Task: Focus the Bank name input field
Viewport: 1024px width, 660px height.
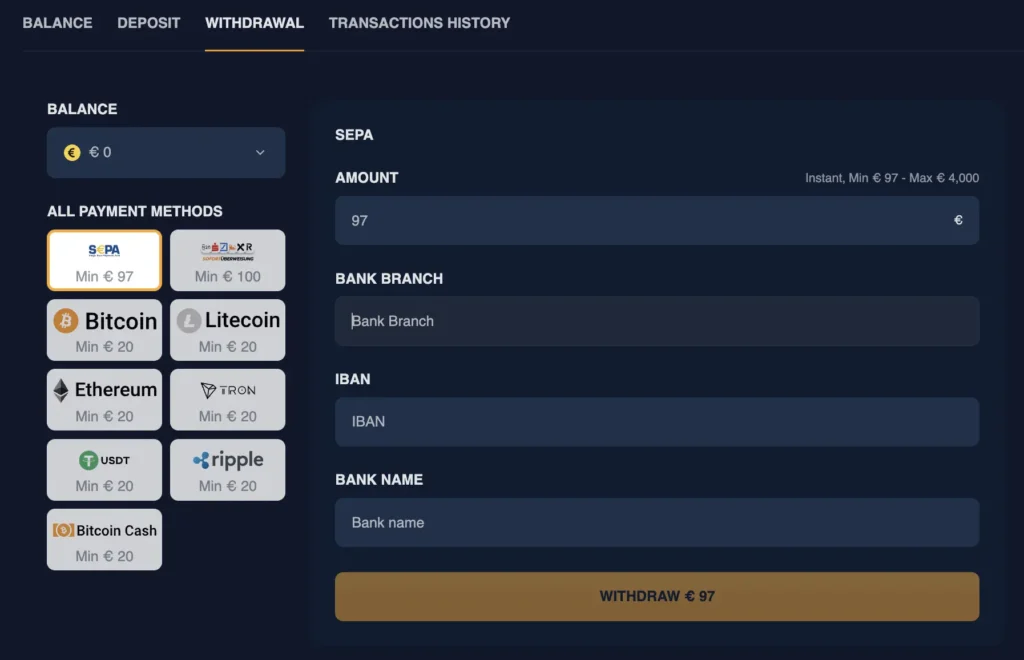Action: 657,522
